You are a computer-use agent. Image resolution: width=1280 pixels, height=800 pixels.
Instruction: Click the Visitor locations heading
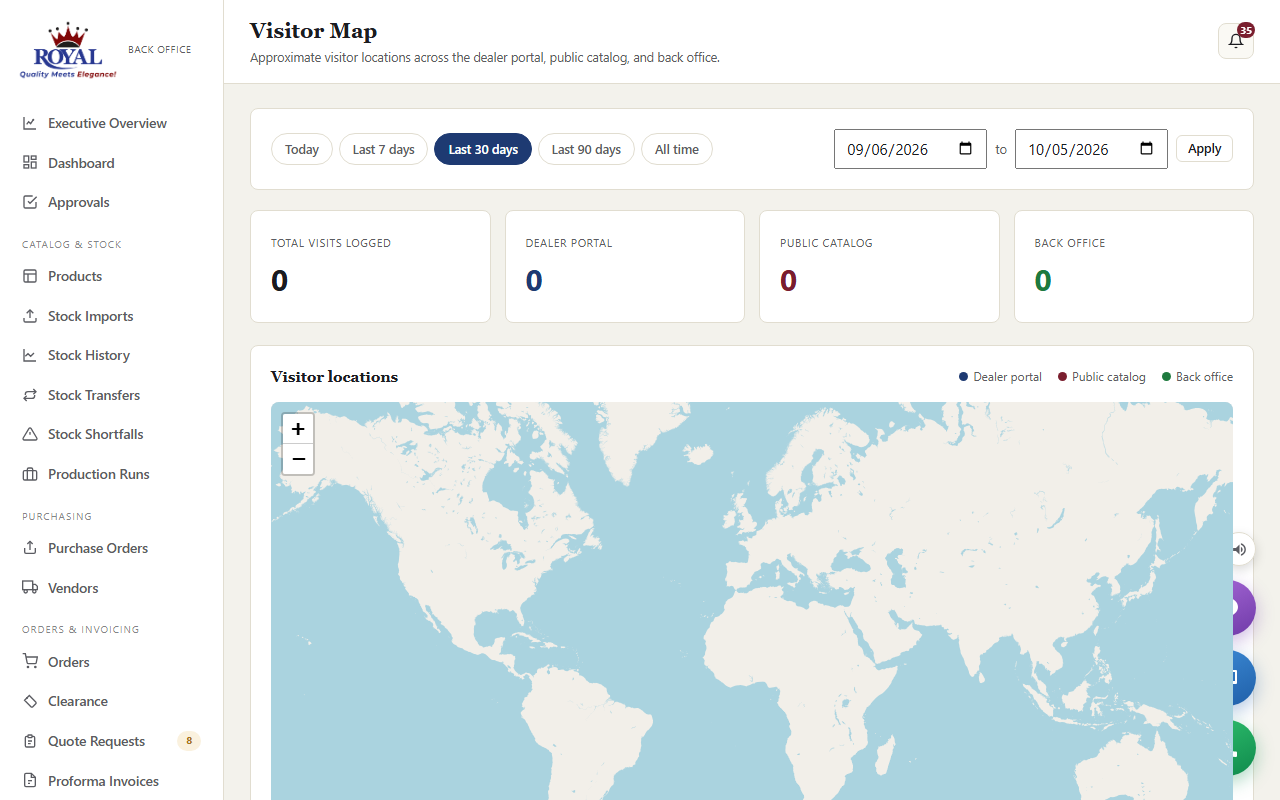click(x=334, y=377)
